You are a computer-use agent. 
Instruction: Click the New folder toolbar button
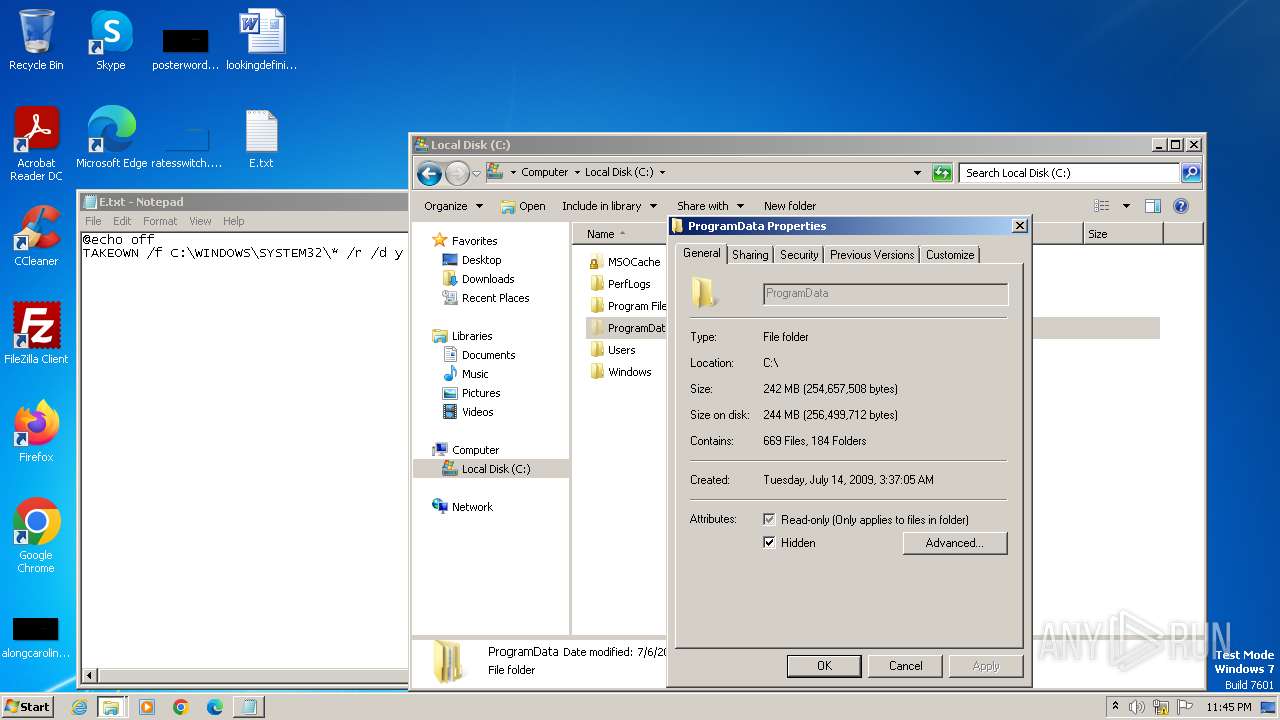pyautogui.click(x=790, y=206)
